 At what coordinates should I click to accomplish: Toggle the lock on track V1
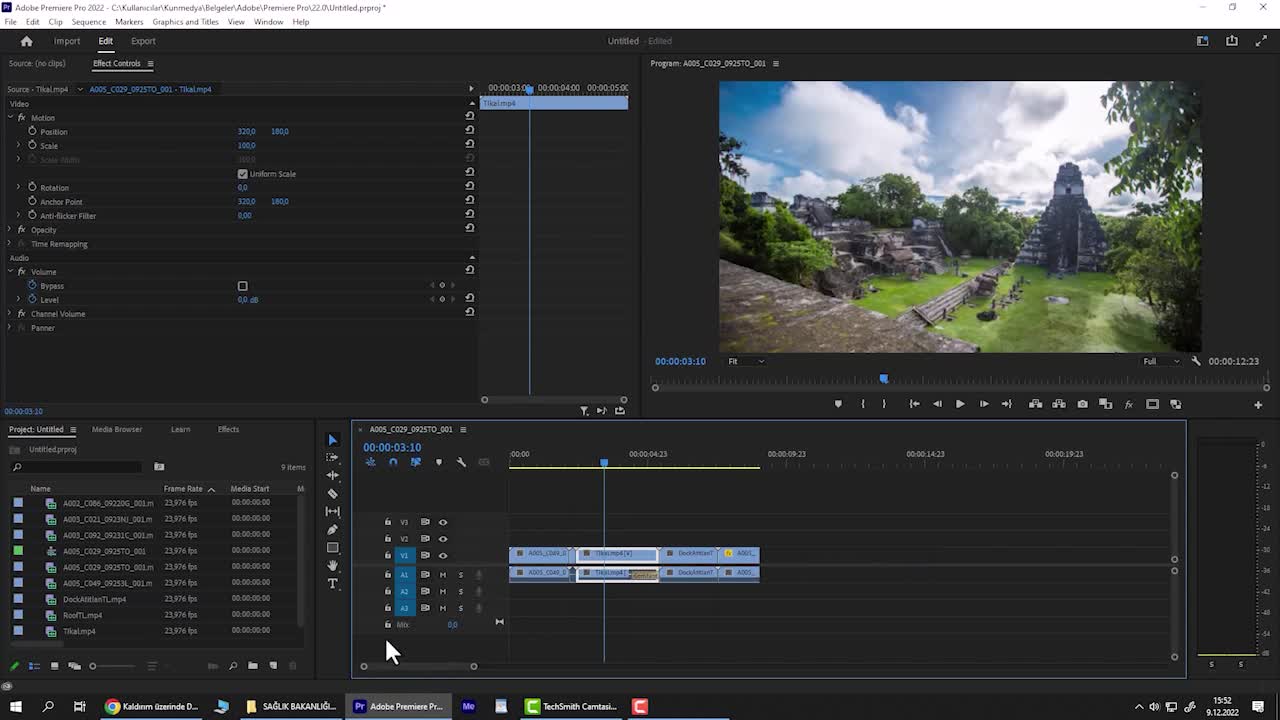(388, 555)
